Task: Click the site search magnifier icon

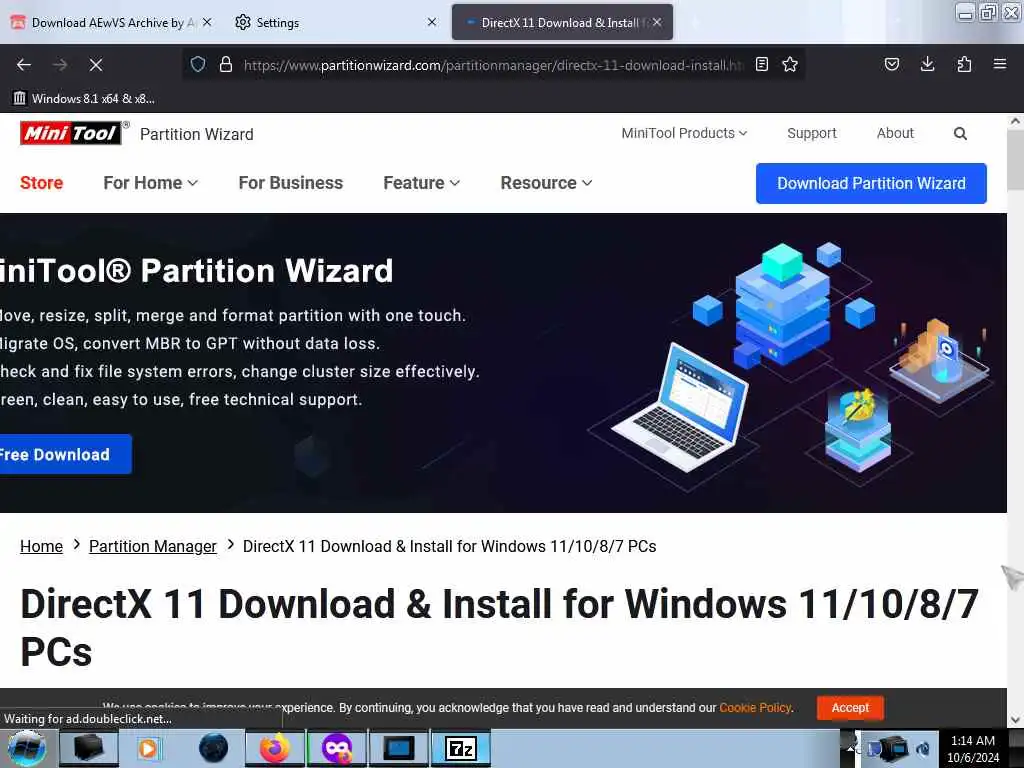Action: (x=959, y=134)
